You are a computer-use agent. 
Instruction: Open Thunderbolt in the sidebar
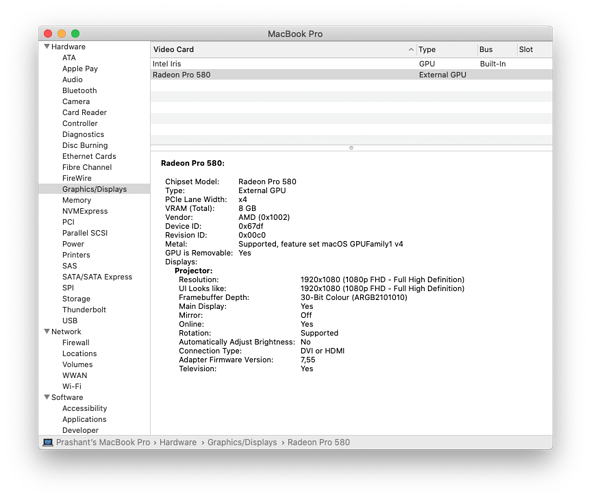coord(84,309)
